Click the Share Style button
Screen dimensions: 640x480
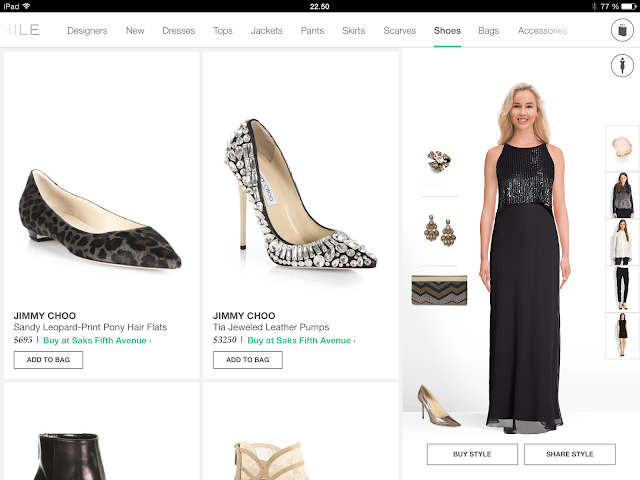coord(570,454)
